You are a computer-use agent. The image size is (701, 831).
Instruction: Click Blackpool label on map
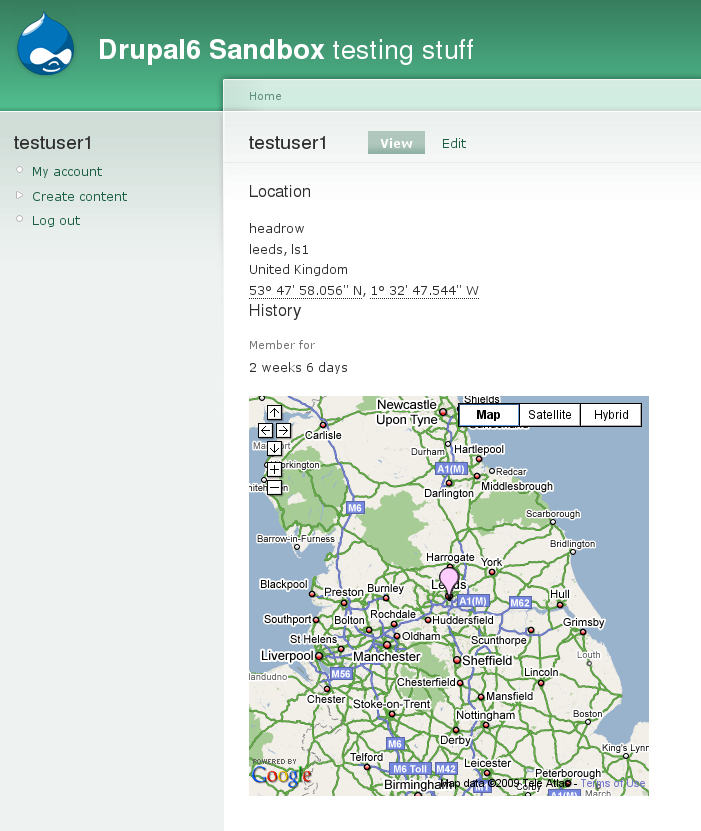pyautogui.click(x=283, y=584)
